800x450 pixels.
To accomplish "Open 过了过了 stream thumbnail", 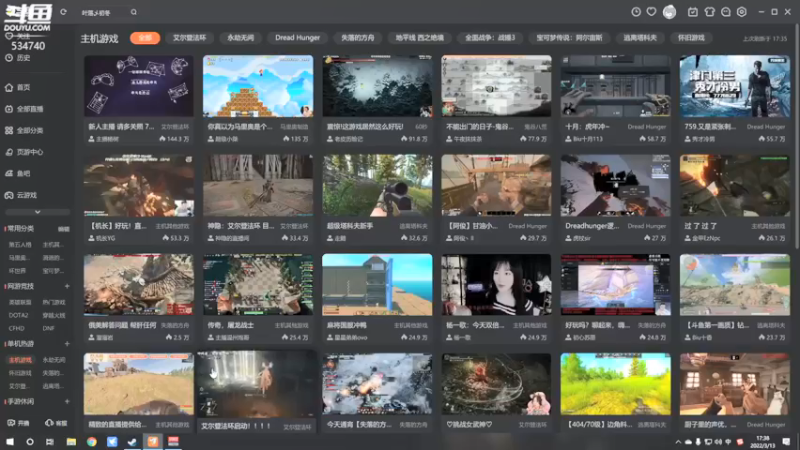I will pos(735,186).
